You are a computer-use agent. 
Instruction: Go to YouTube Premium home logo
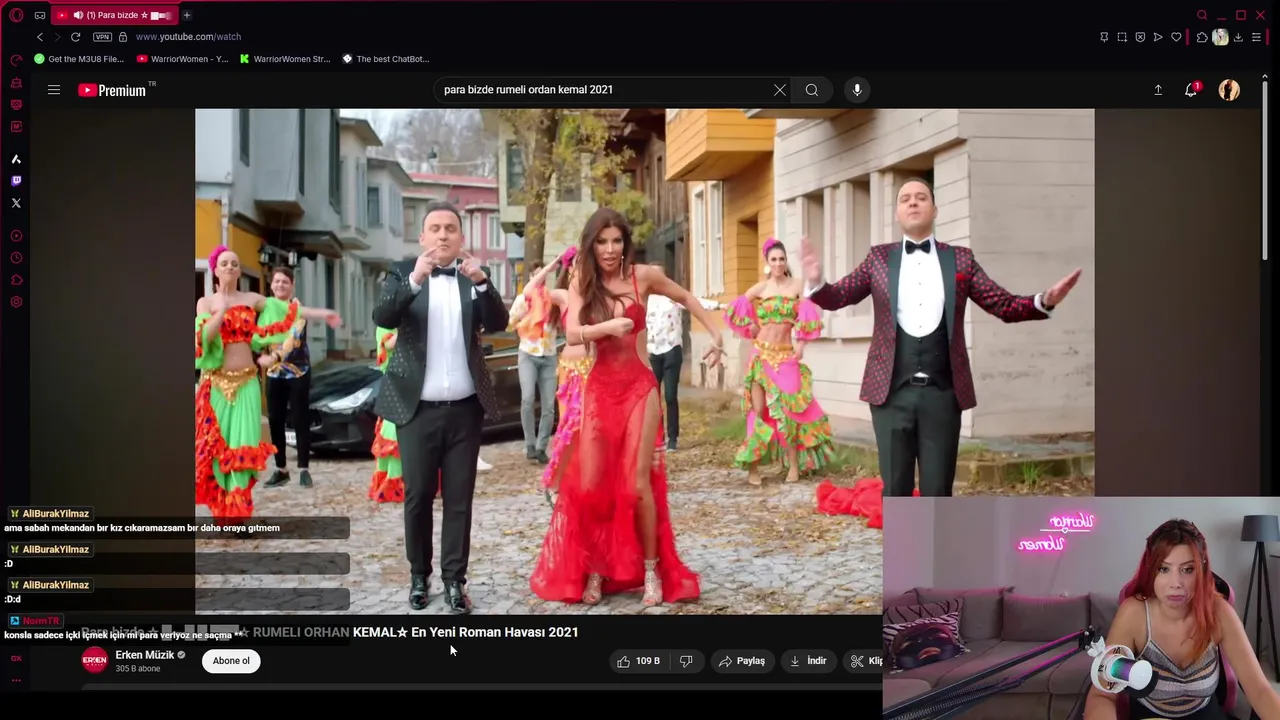[113, 90]
